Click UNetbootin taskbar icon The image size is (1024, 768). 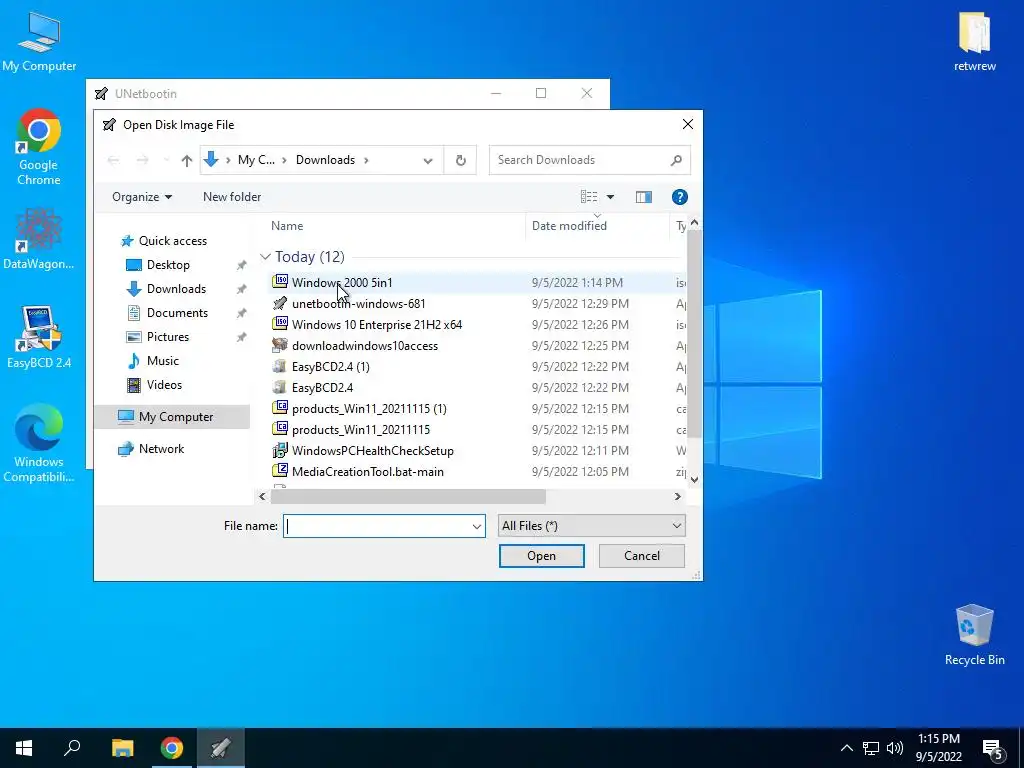[220, 748]
